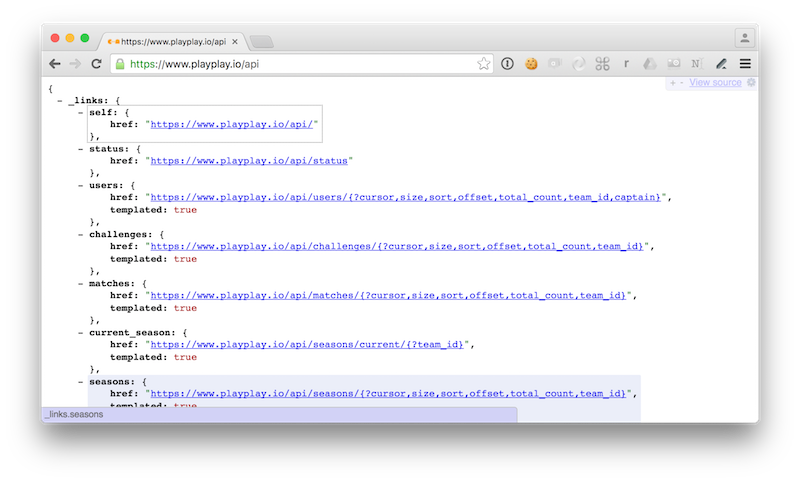800x482 pixels.
Task: Select the playplay.io/api browser tab
Action: (x=173, y=42)
